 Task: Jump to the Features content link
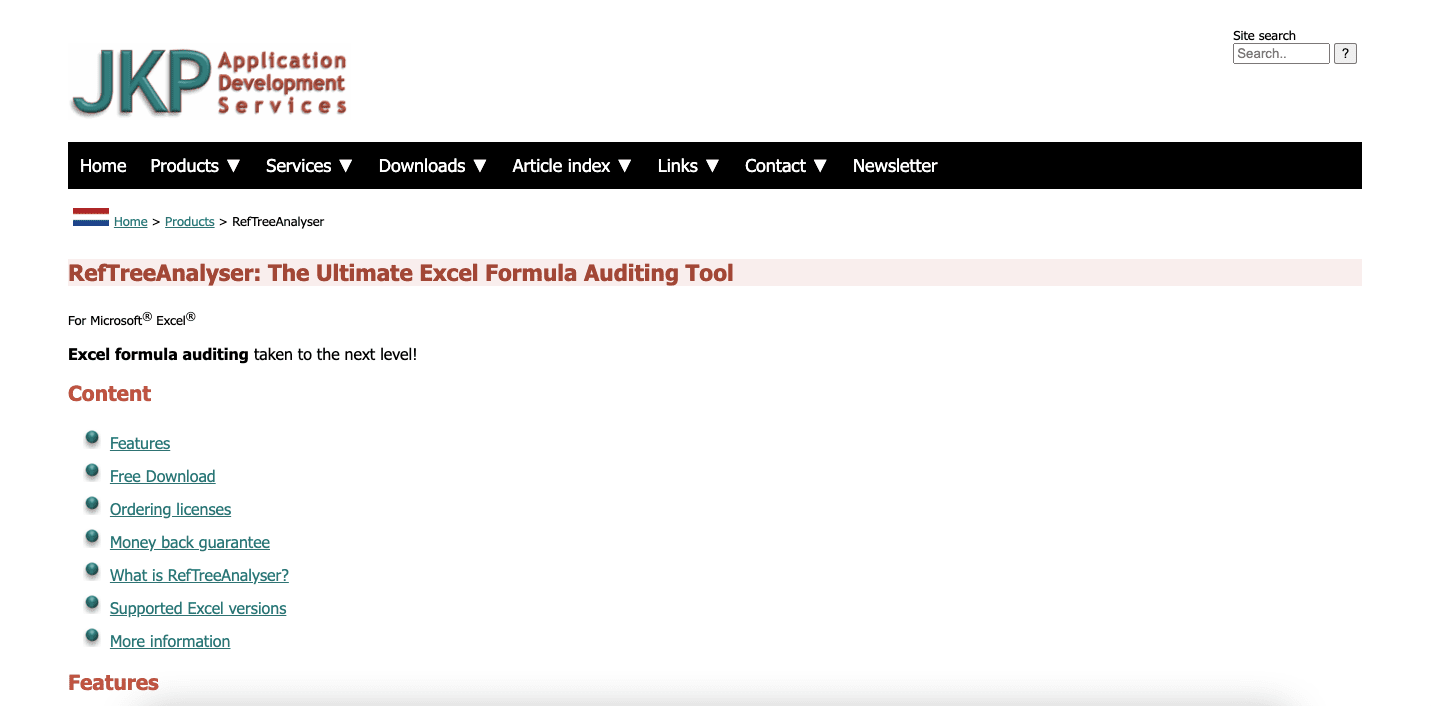[140, 443]
